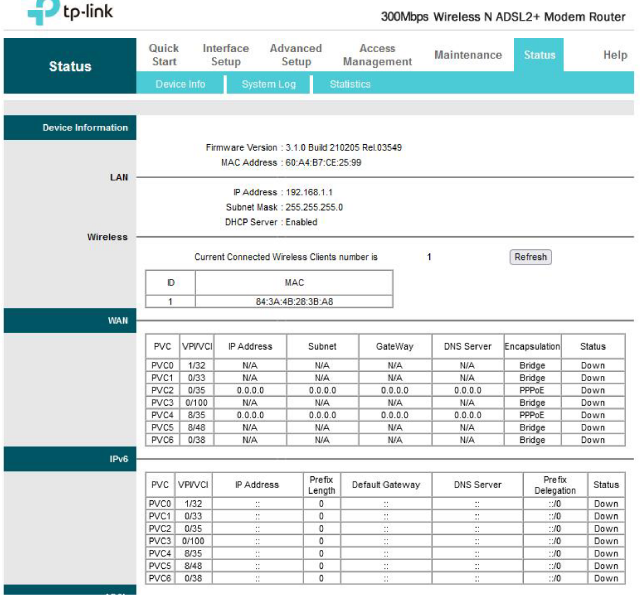Select the PVC2 row in the WAN table
The width and height of the screenshot is (640, 602).
click(162, 391)
